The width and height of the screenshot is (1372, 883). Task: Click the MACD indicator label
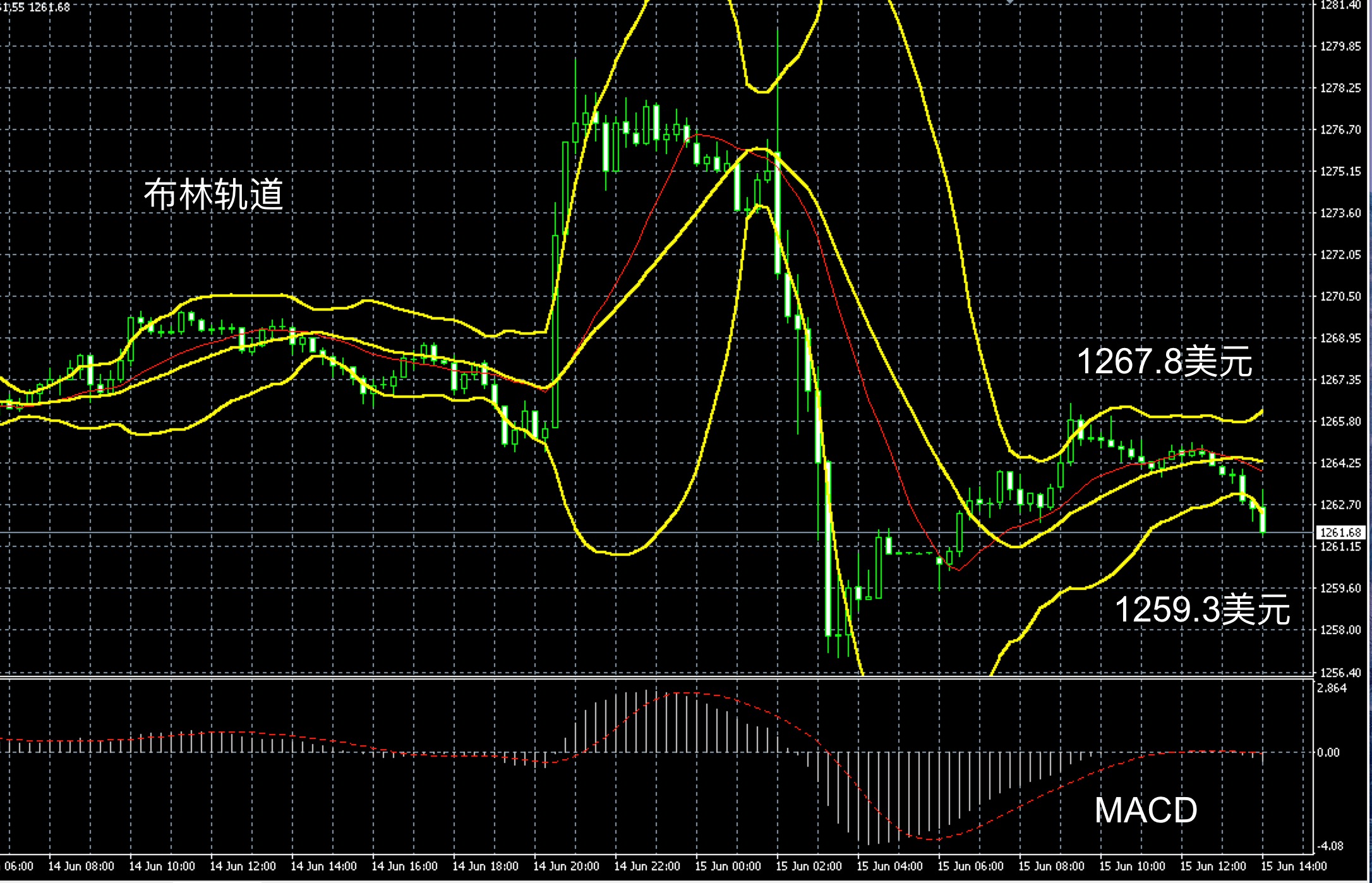click(x=1145, y=810)
